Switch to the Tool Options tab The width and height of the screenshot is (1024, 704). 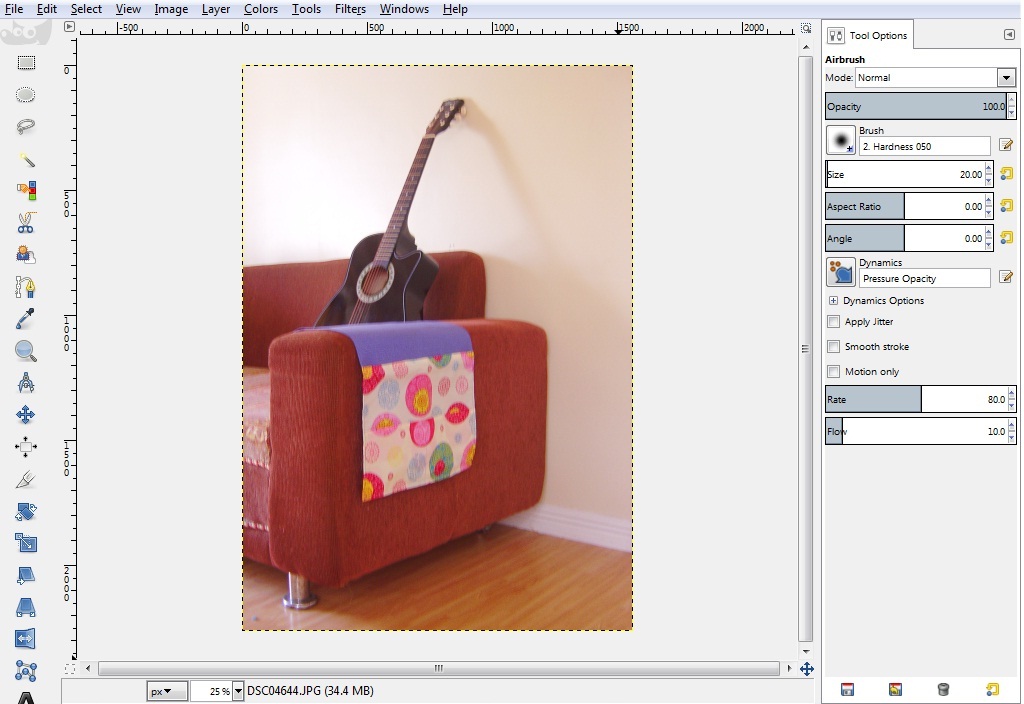868,35
